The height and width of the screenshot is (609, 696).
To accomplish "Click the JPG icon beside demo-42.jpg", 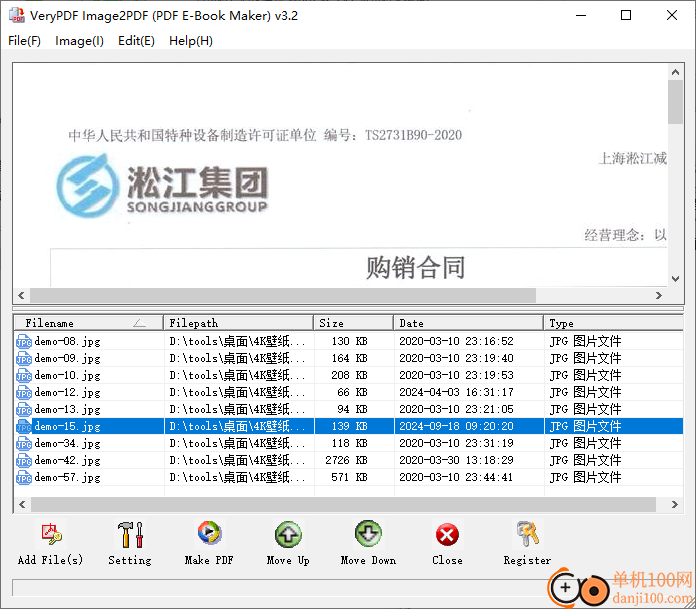I will (x=24, y=460).
